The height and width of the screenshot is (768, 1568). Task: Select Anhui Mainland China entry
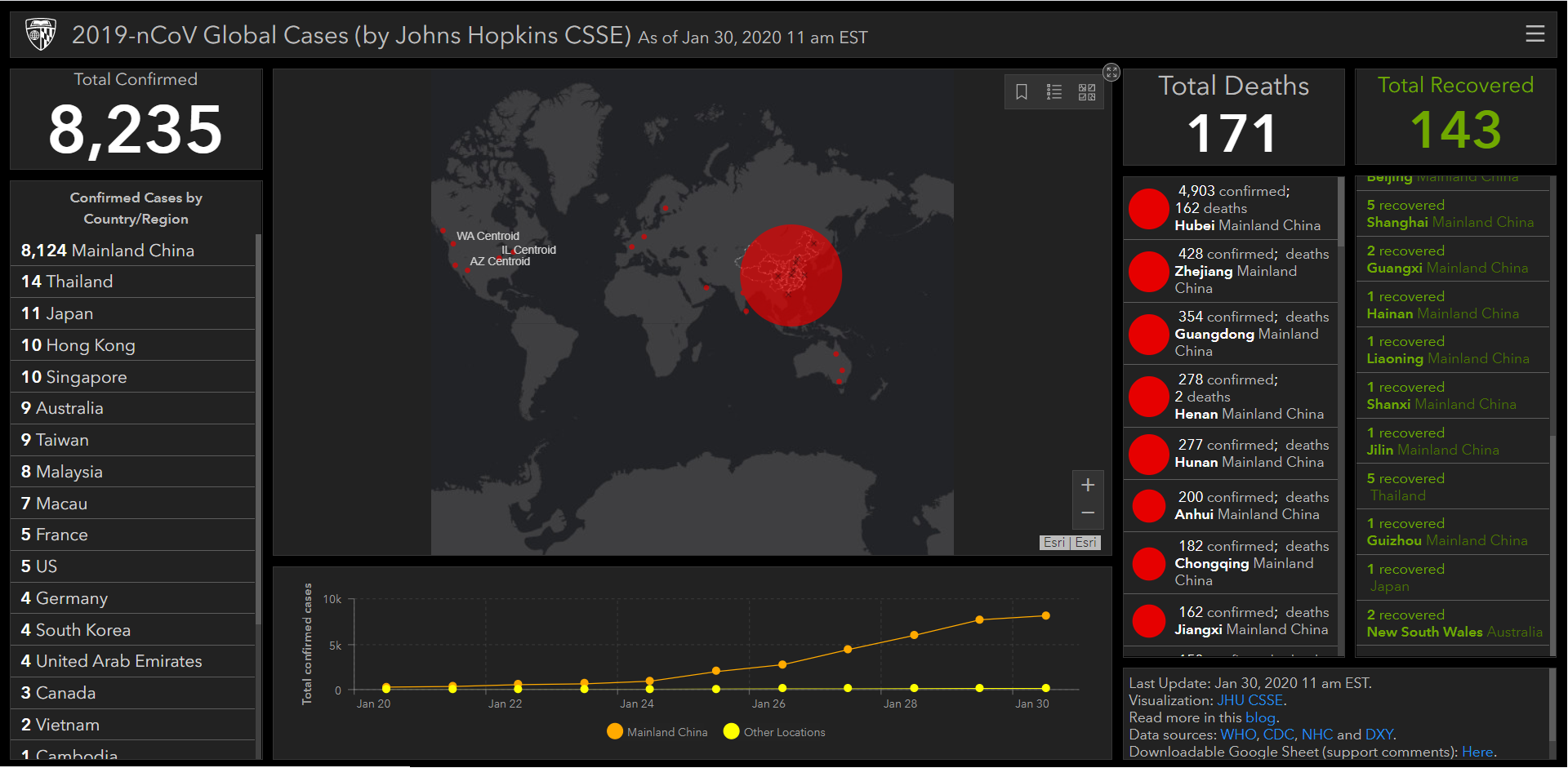point(1231,506)
